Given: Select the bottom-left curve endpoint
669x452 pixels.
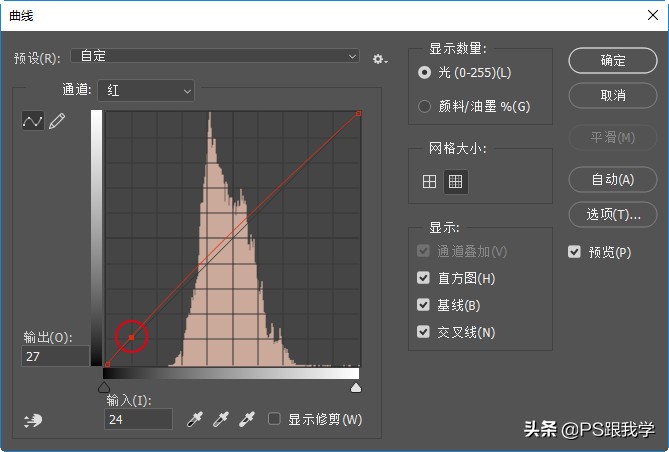Looking at the screenshot, I should tap(107, 364).
